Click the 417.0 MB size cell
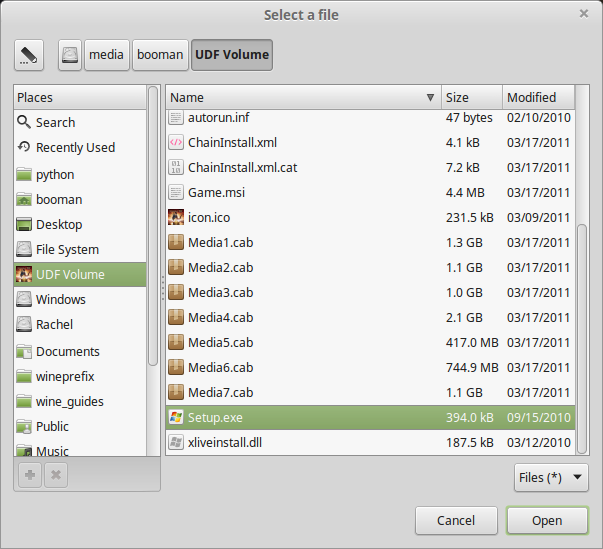 click(x=472, y=343)
